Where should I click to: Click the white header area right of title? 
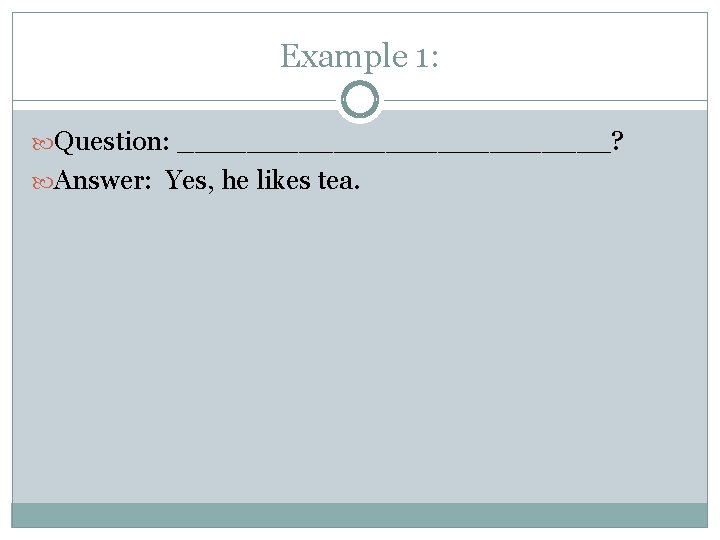(x=580, y=56)
